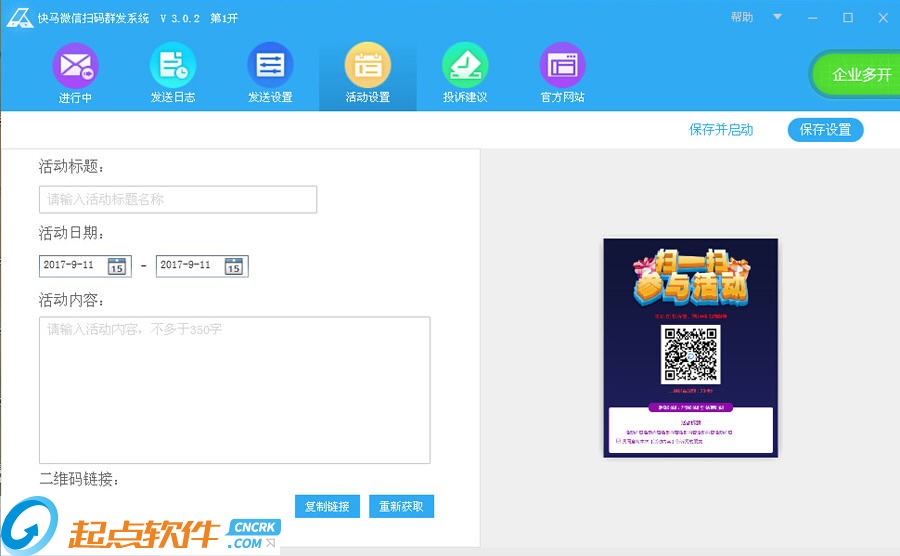Open the start date calendar picker
Image resolution: width=900 pixels, height=556 pixels.
point(117,266)
